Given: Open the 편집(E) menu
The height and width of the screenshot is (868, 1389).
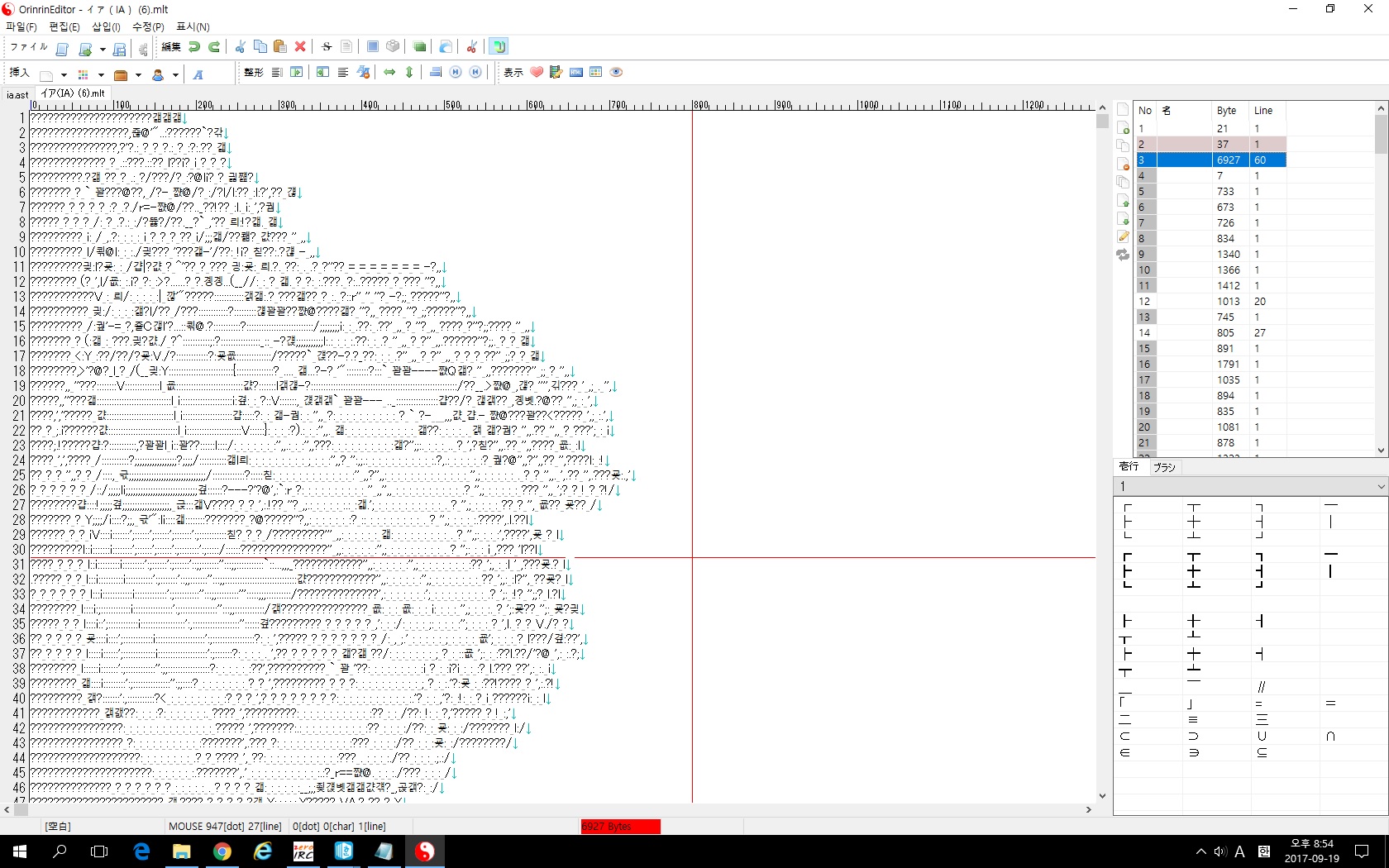Looking at the screenshot, I should tap(64, 26).
